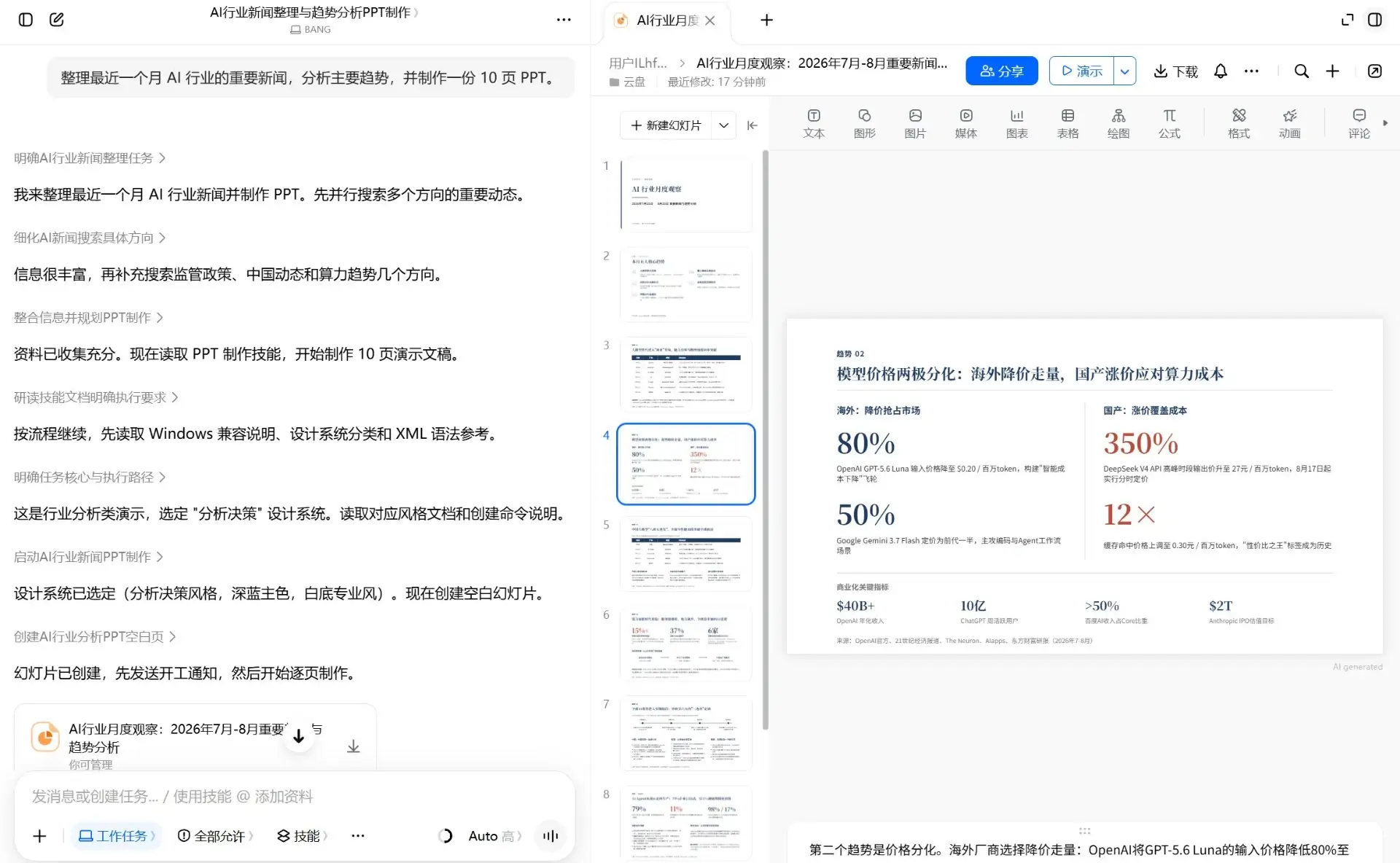Open Auto 高 model selector
Screen dimensions: 1400x863
coord(495,836)
